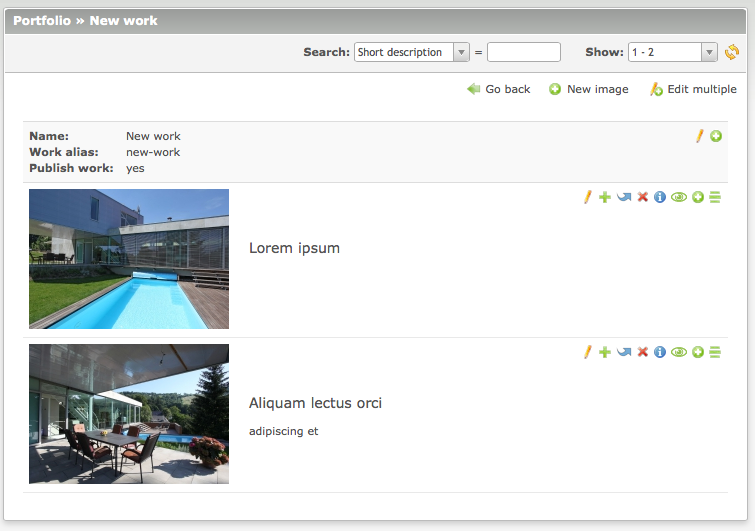Open info icon for Lorem ipsum image
The height and width of the screenshot is (531, 755).
660,198
